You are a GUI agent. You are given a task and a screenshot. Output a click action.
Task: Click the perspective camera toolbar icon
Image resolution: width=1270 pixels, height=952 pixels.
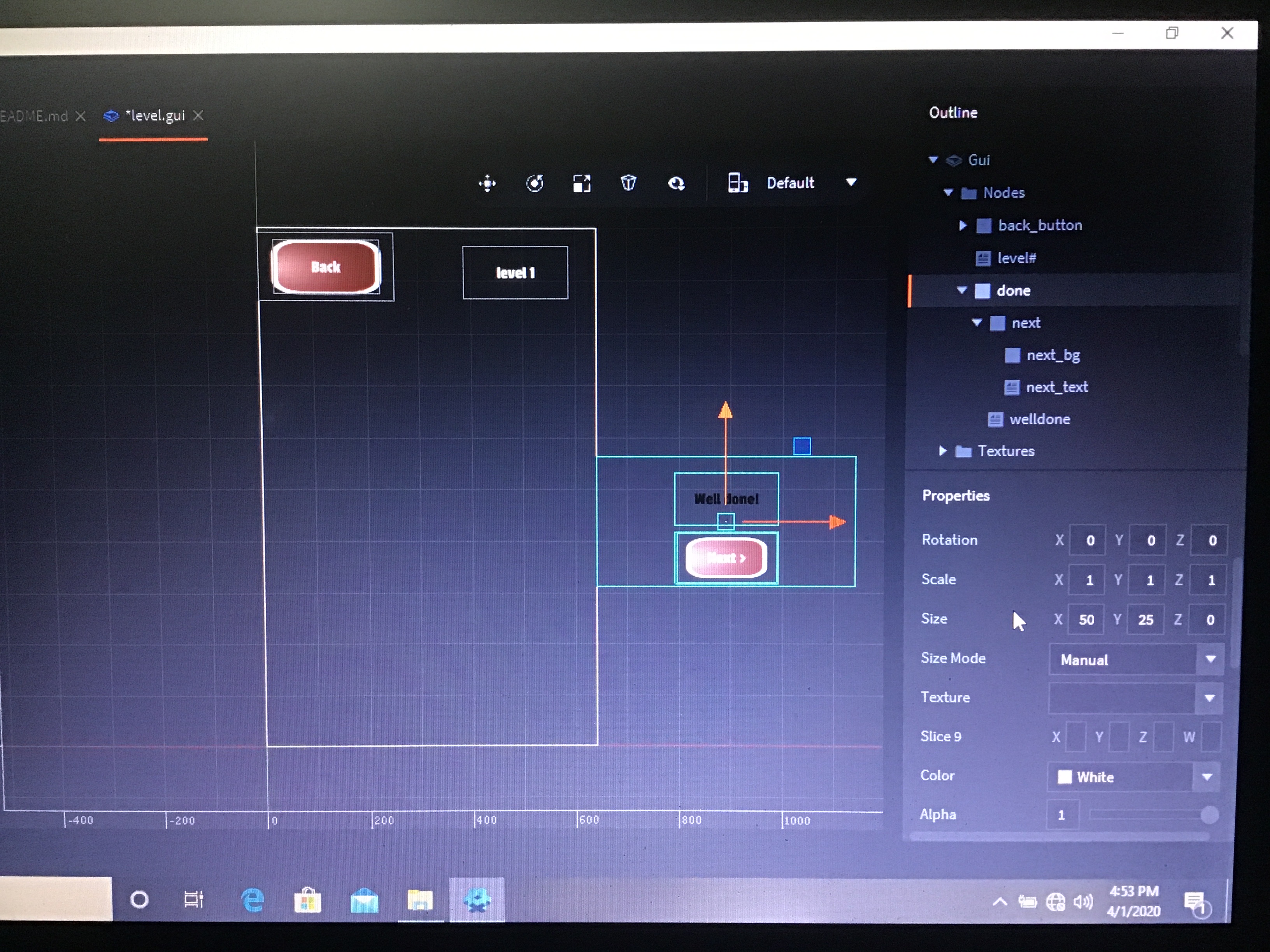click(x=629, y=184)
